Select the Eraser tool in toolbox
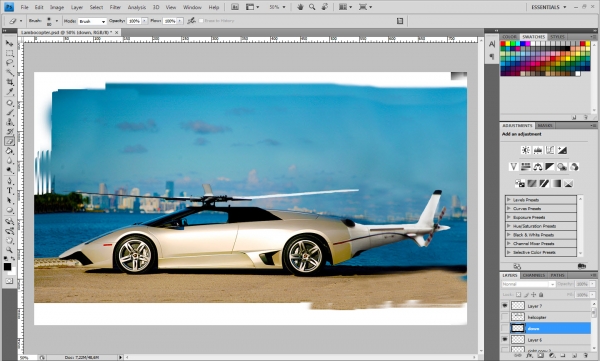600x361 pixels. tap(9, 141)
